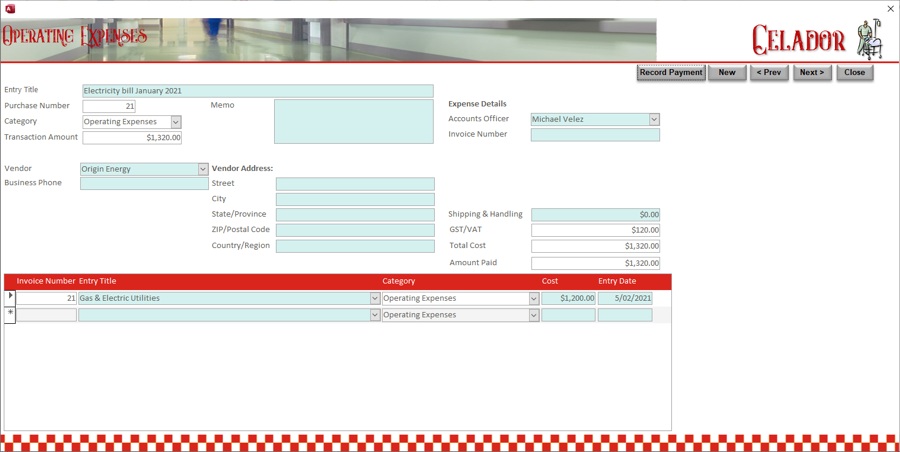Click the Total Cost field
Screen dimensions: 900x452
(x=595, y=246)
